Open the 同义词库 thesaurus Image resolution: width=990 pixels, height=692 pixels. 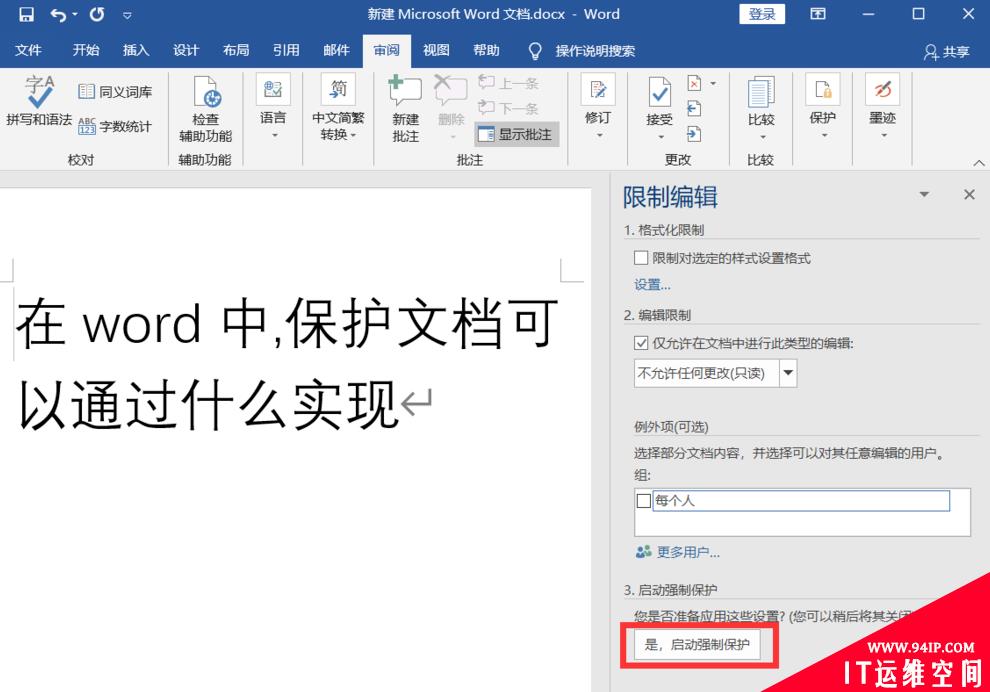coord(115,92)
